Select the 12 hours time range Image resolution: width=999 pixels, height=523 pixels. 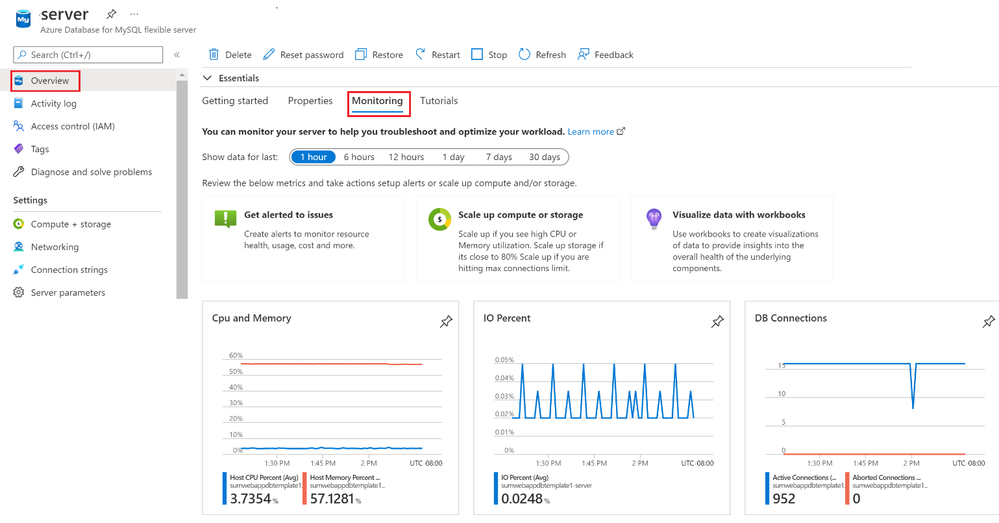(406, 157)
